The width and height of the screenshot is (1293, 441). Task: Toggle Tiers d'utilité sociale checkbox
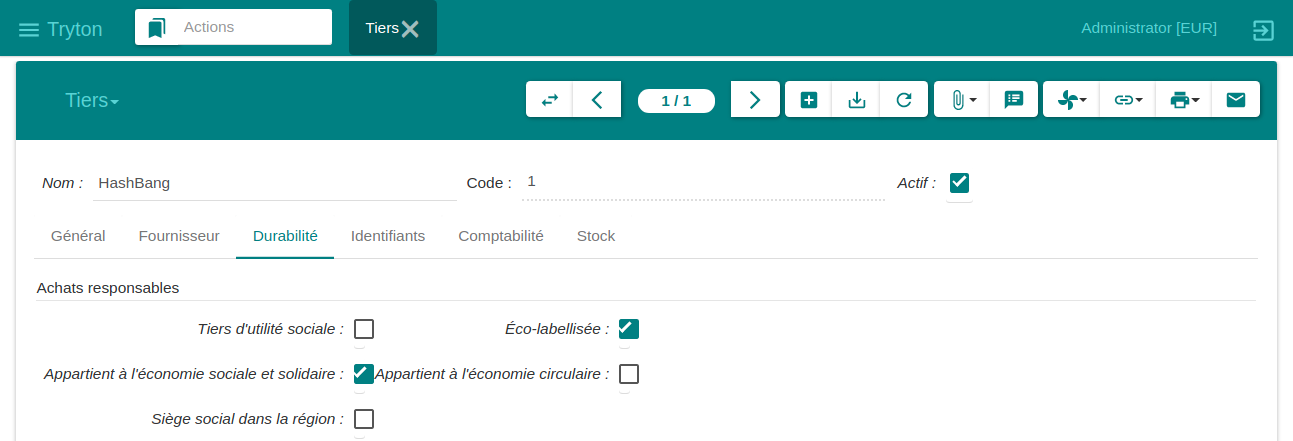click(364, 329)
